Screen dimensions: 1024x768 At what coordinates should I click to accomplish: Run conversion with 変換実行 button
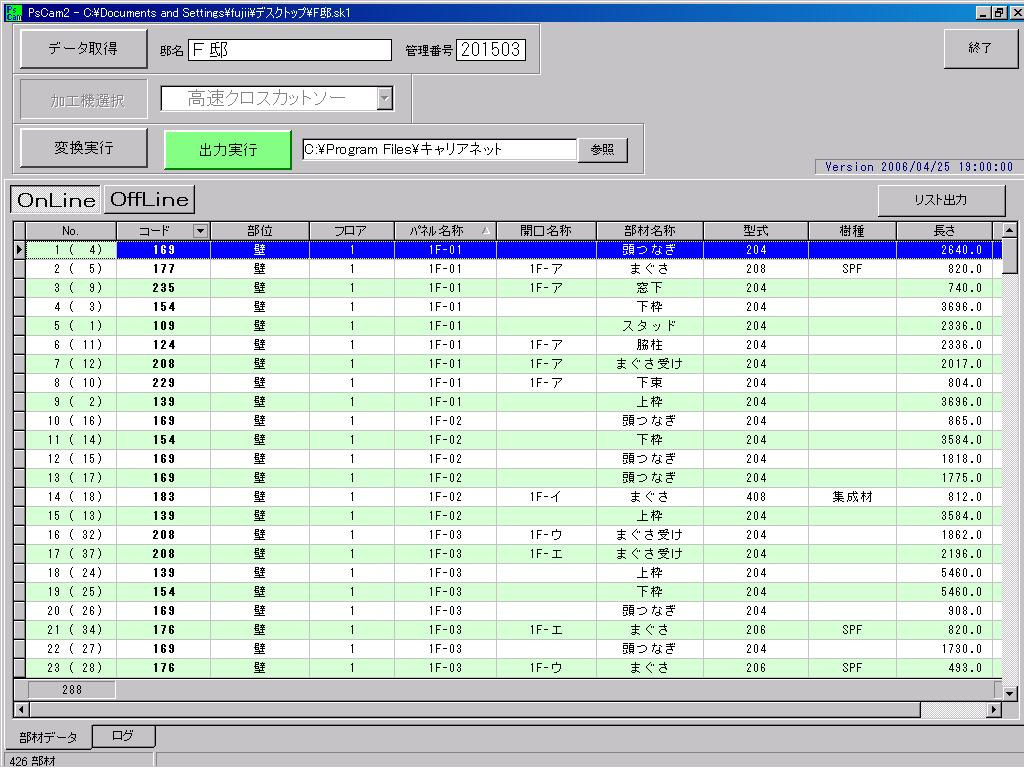pyautogui.click(x=84, y=148)
